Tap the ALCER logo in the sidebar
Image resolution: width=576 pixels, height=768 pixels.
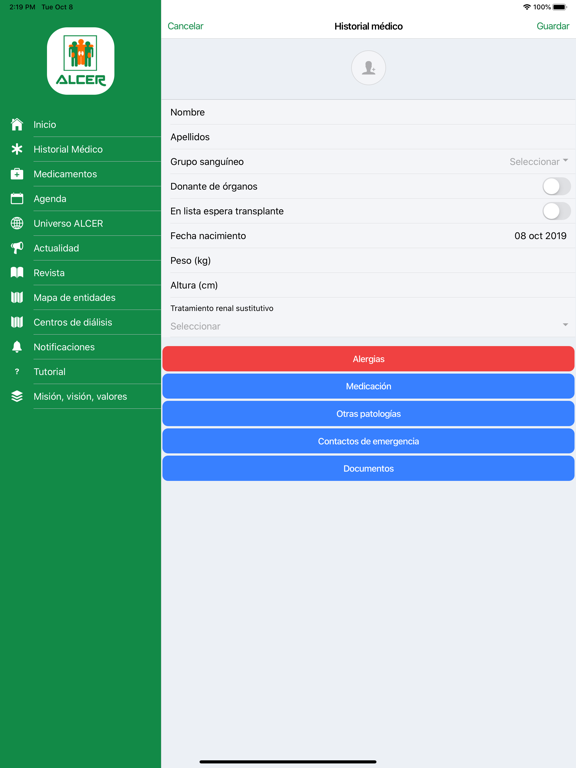point(80,61)
